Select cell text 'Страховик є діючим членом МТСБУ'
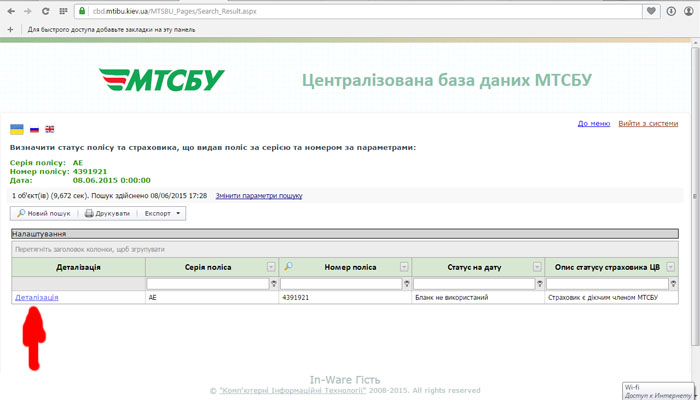Viewport: 700px width, 400px height. coord(603,297)
